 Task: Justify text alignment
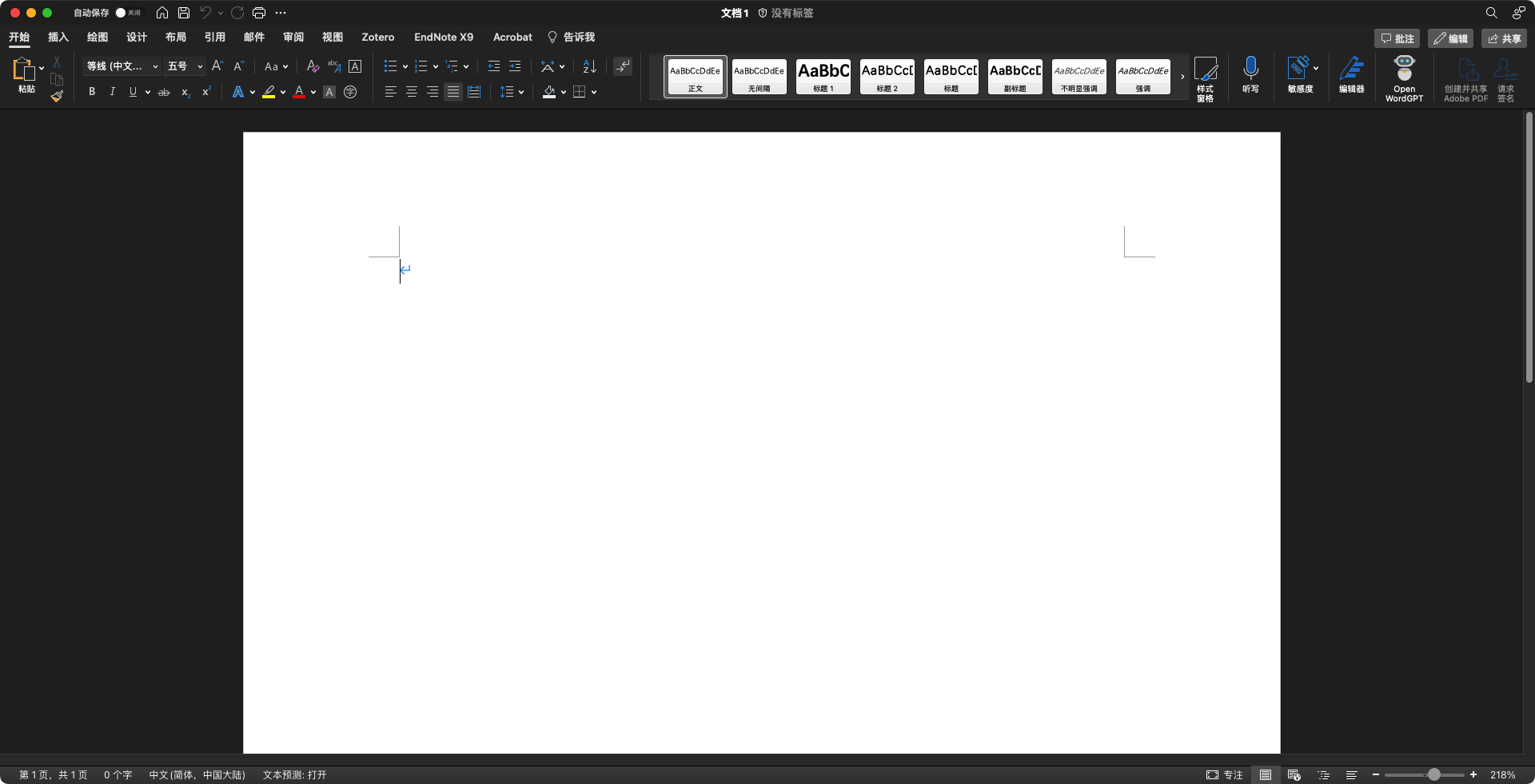(x=453, y=92)
